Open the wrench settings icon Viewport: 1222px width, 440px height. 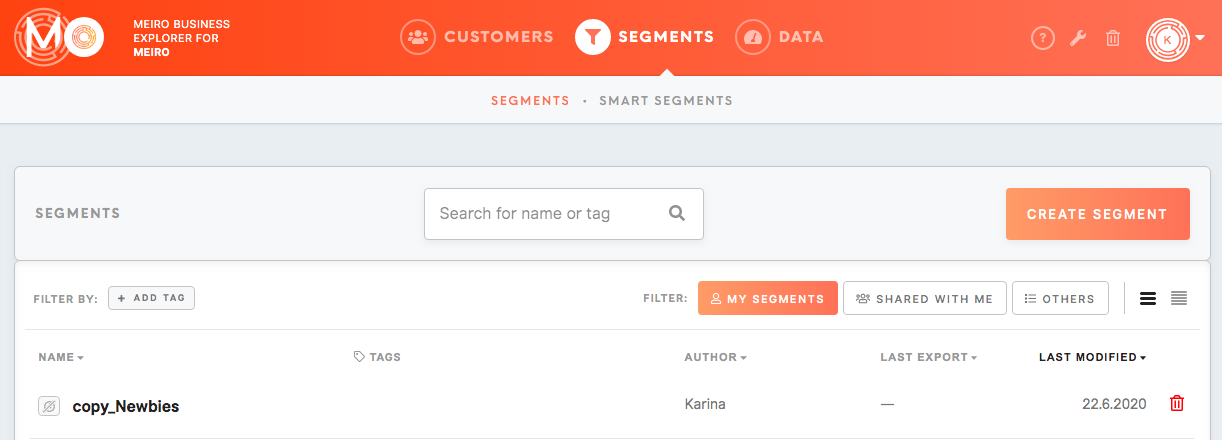[1078, 38]
